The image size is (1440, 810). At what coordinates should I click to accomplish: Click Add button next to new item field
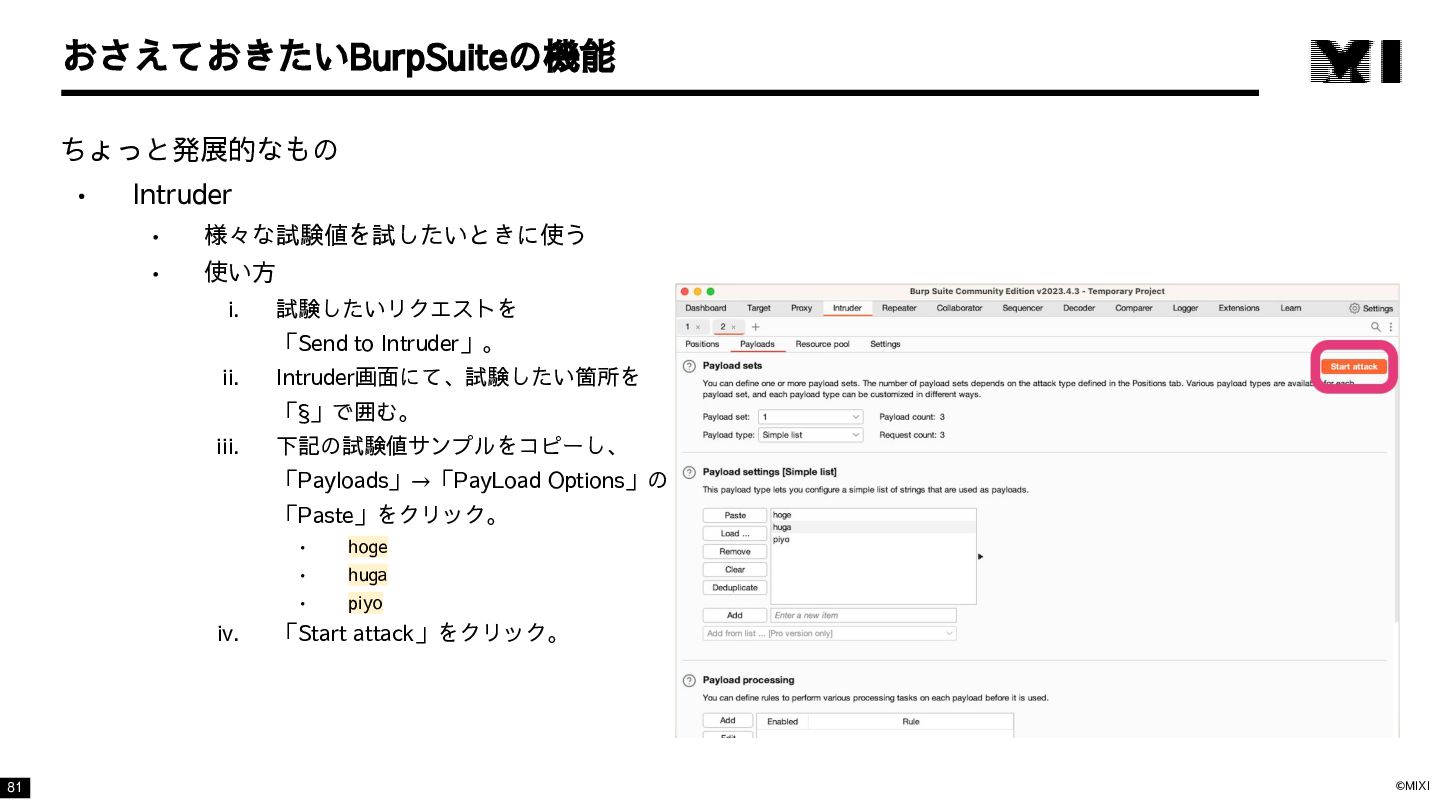click(x=735, y=615)
